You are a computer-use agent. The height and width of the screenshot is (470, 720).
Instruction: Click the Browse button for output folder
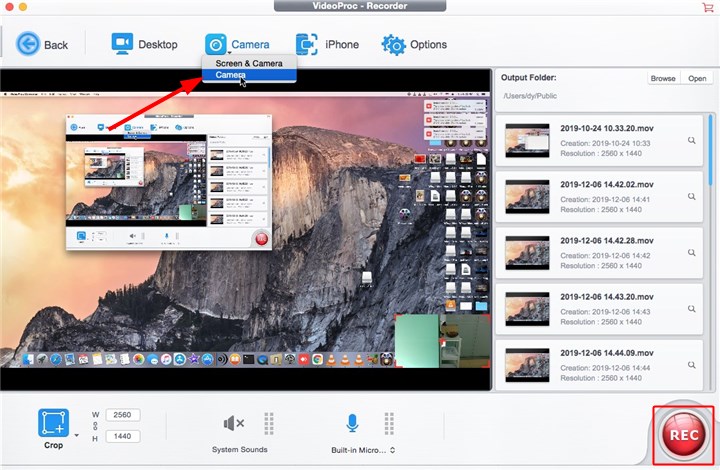[663, 78]
